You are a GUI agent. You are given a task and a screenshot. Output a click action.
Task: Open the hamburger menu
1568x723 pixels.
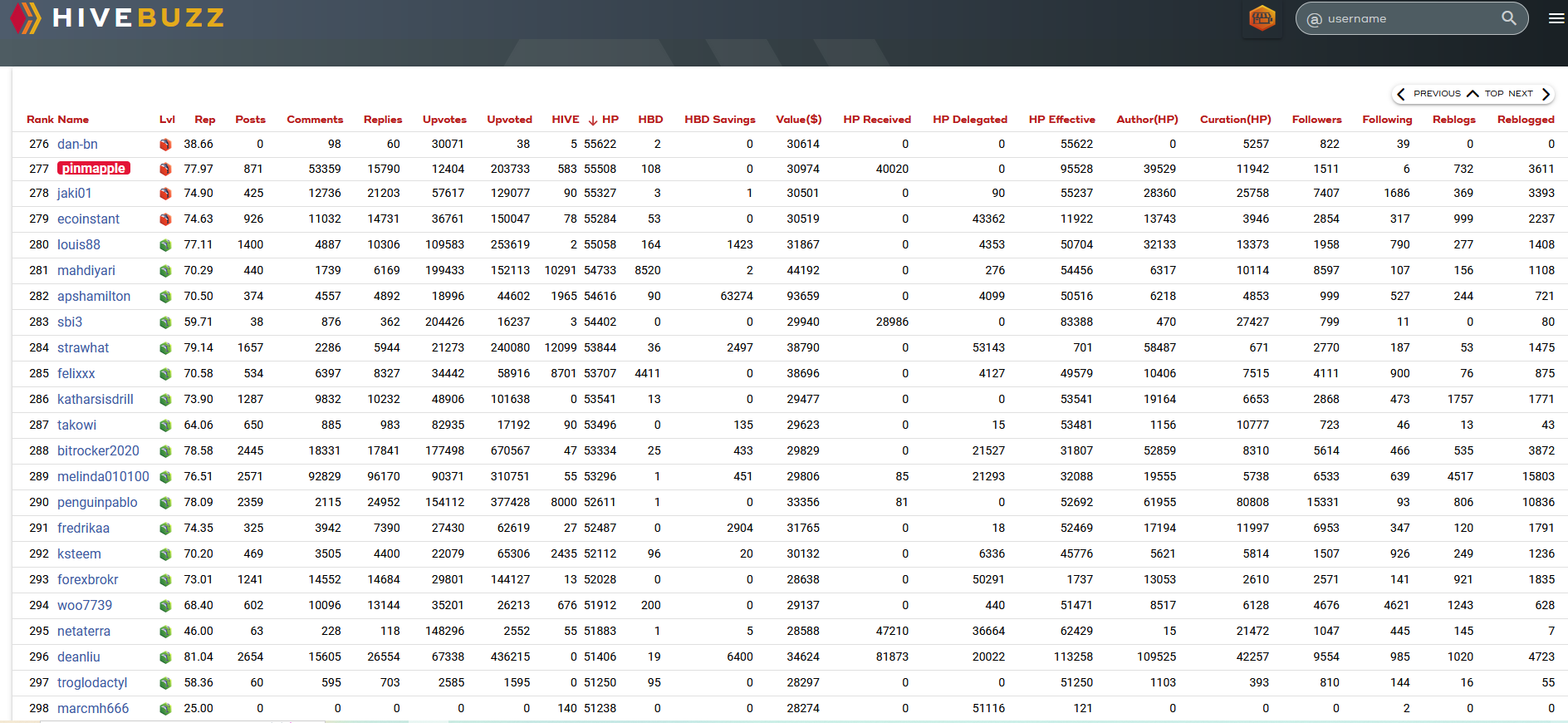pyautogui.click(x=1556, y=18)
